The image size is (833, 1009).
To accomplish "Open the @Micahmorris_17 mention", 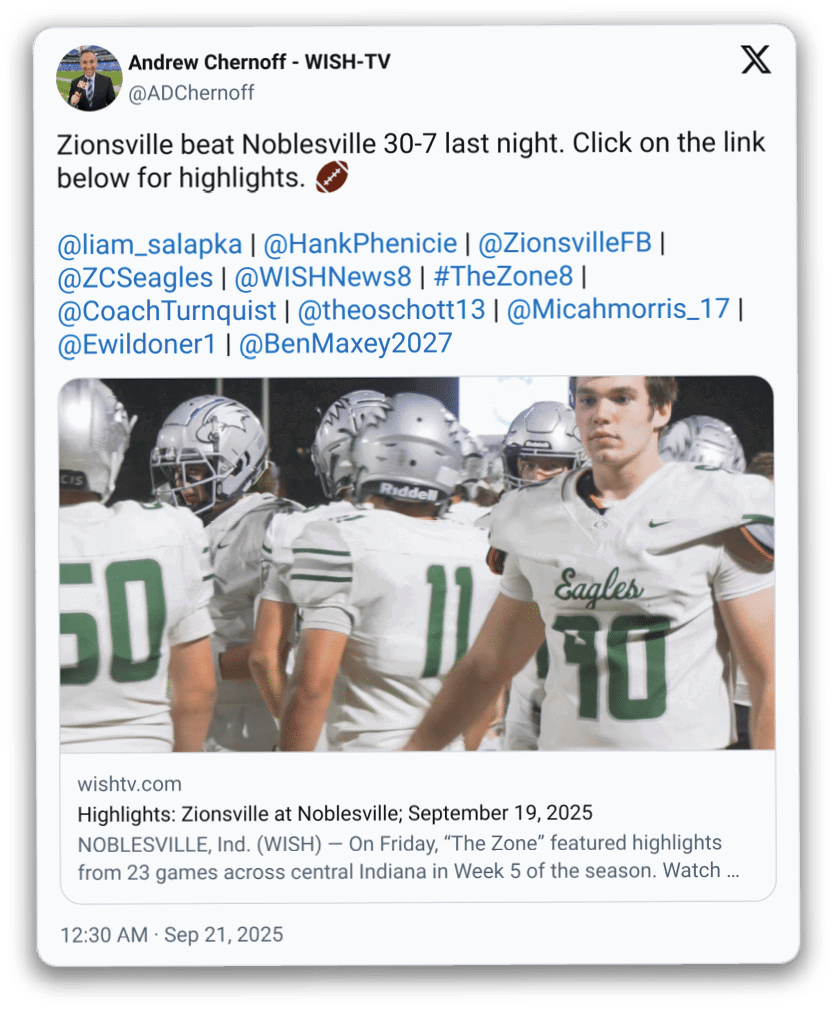I will click(x=618, y=310).
